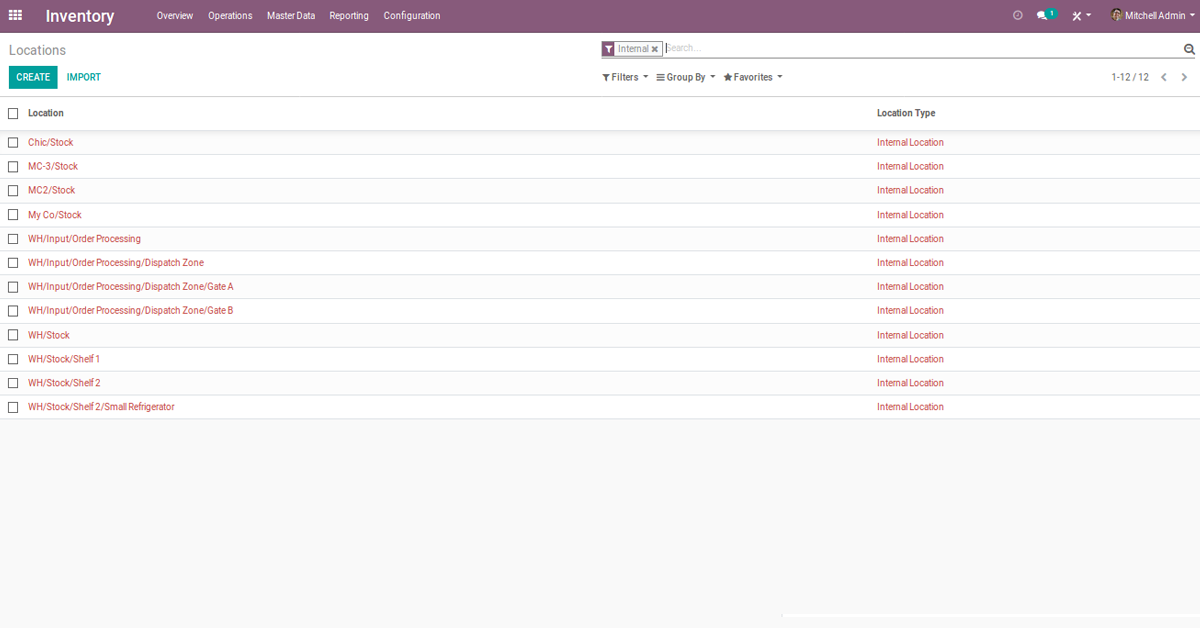Tick the Small Refrigerator row checkbox
The height and width of the screenshot is (628, 1200).
pyautogui.click(x=13, y=407)
